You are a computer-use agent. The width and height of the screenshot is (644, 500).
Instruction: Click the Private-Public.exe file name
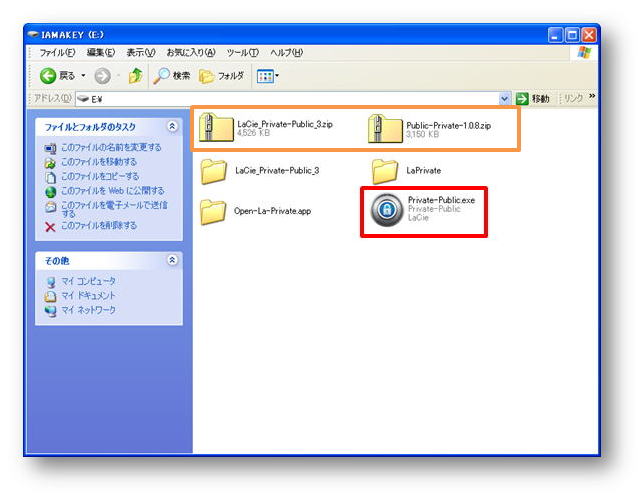(x=442, y=200)
